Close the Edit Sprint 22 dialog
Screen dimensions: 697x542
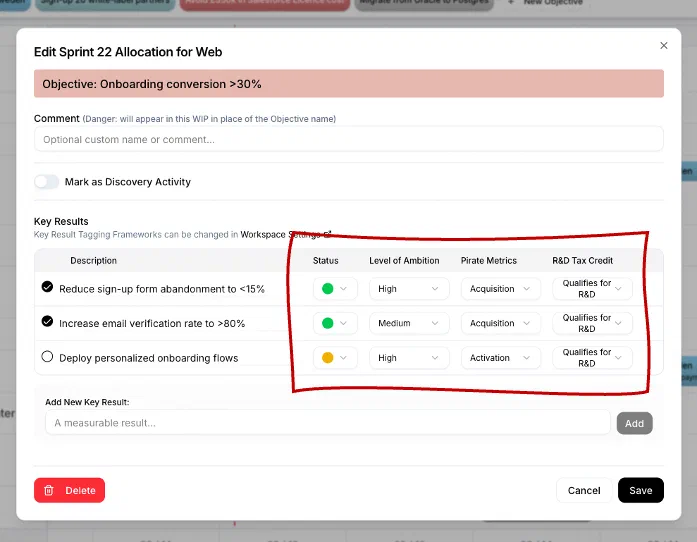(x=663, y=45)
